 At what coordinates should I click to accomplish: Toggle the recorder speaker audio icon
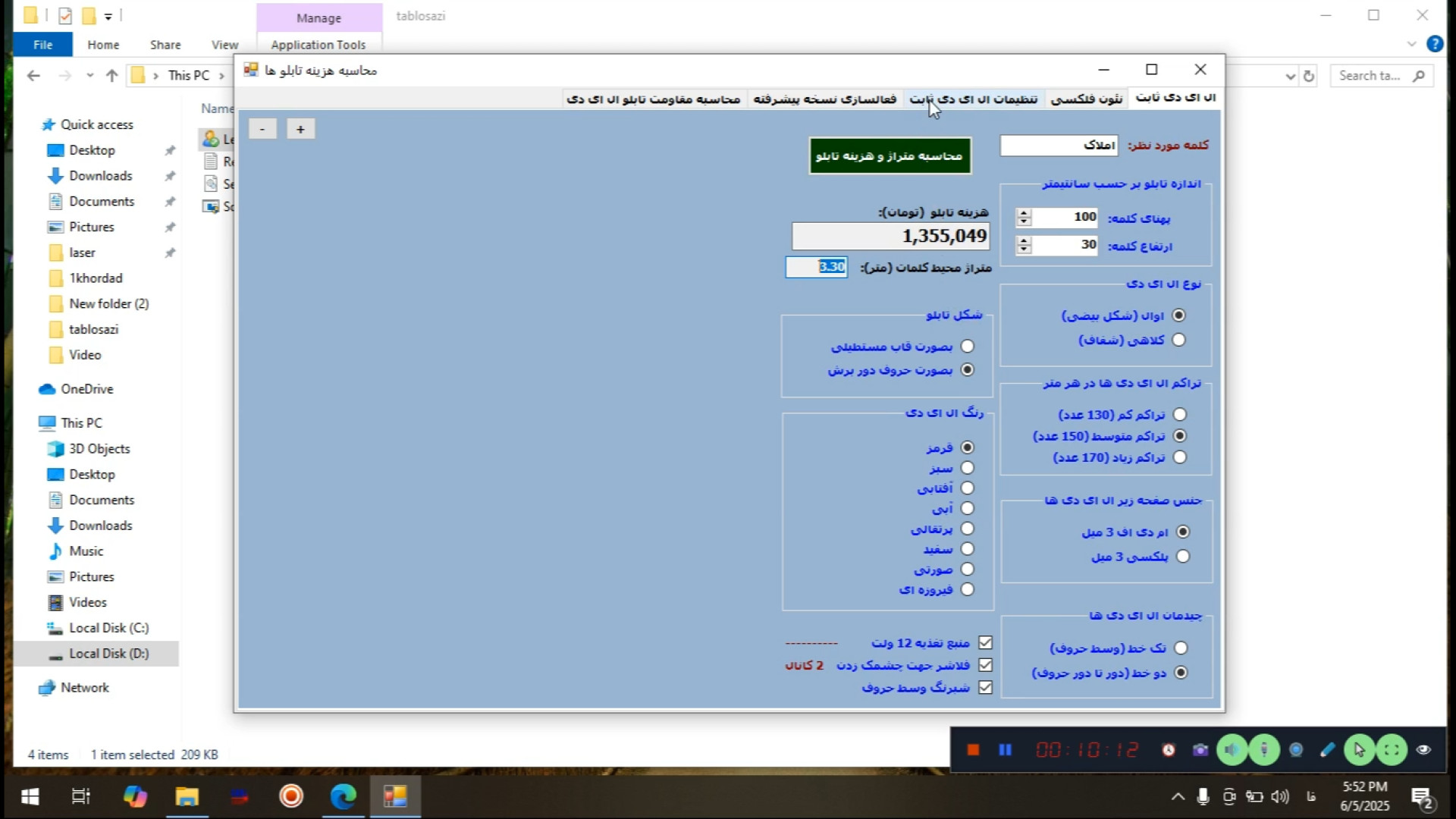(x=1232, y=750)
